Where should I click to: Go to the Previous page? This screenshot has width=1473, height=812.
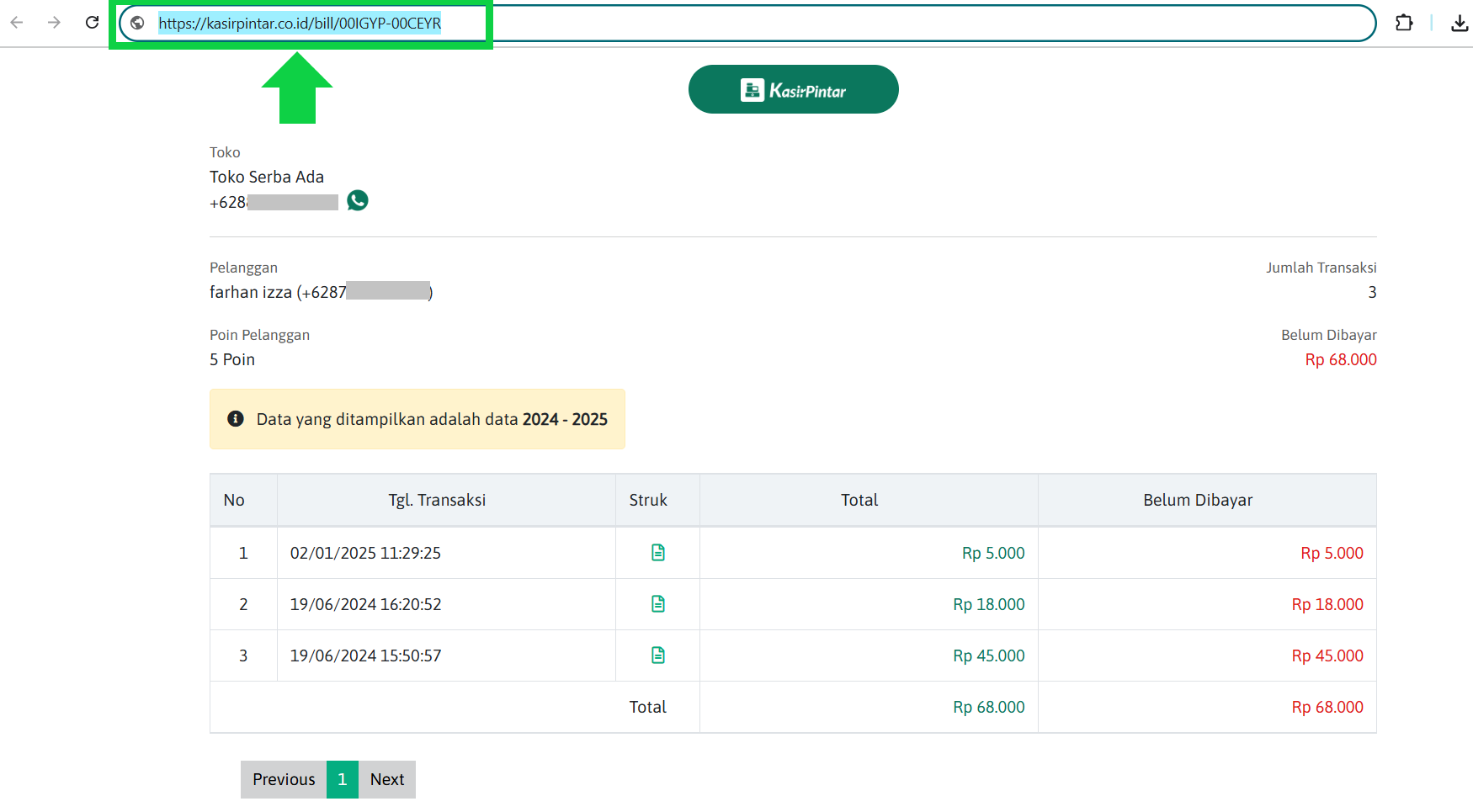[284, 779]
